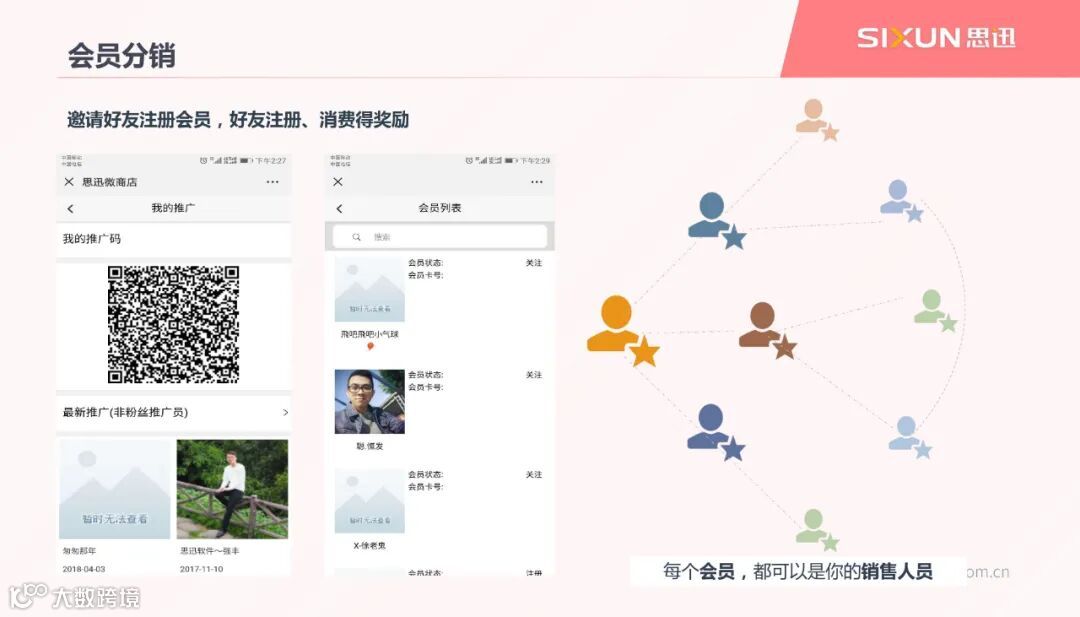Tap 关注 in the second member row
Viewport: 1080px width, 617px height.
coord(534,375)
